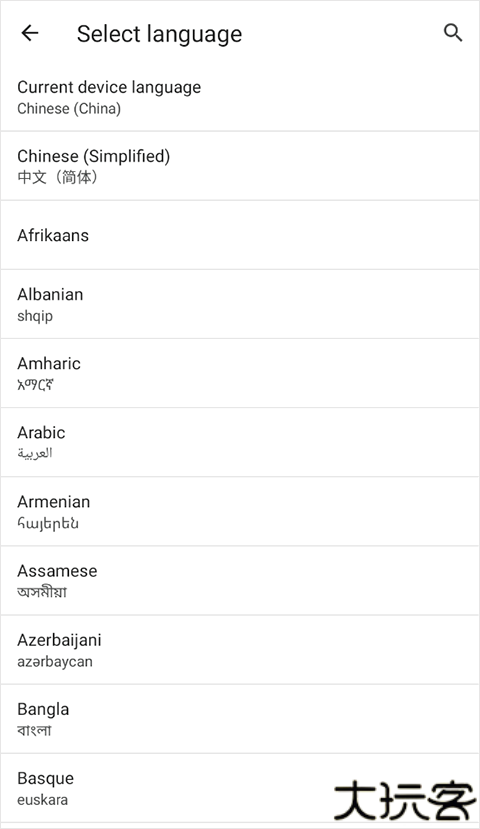The image size is (480, 829).
Task: Tap the euskara subtitle text
Action: tap(42, 799)
